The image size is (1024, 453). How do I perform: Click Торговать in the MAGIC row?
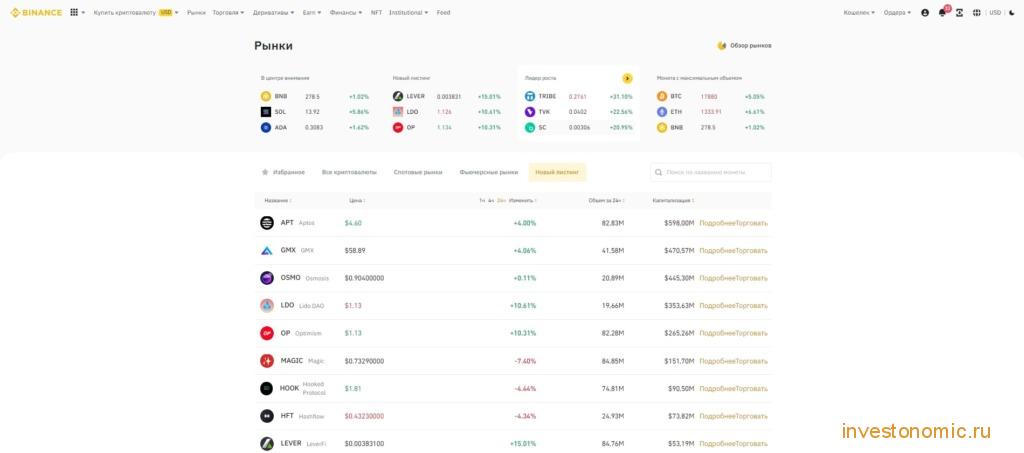click(752, 361)
